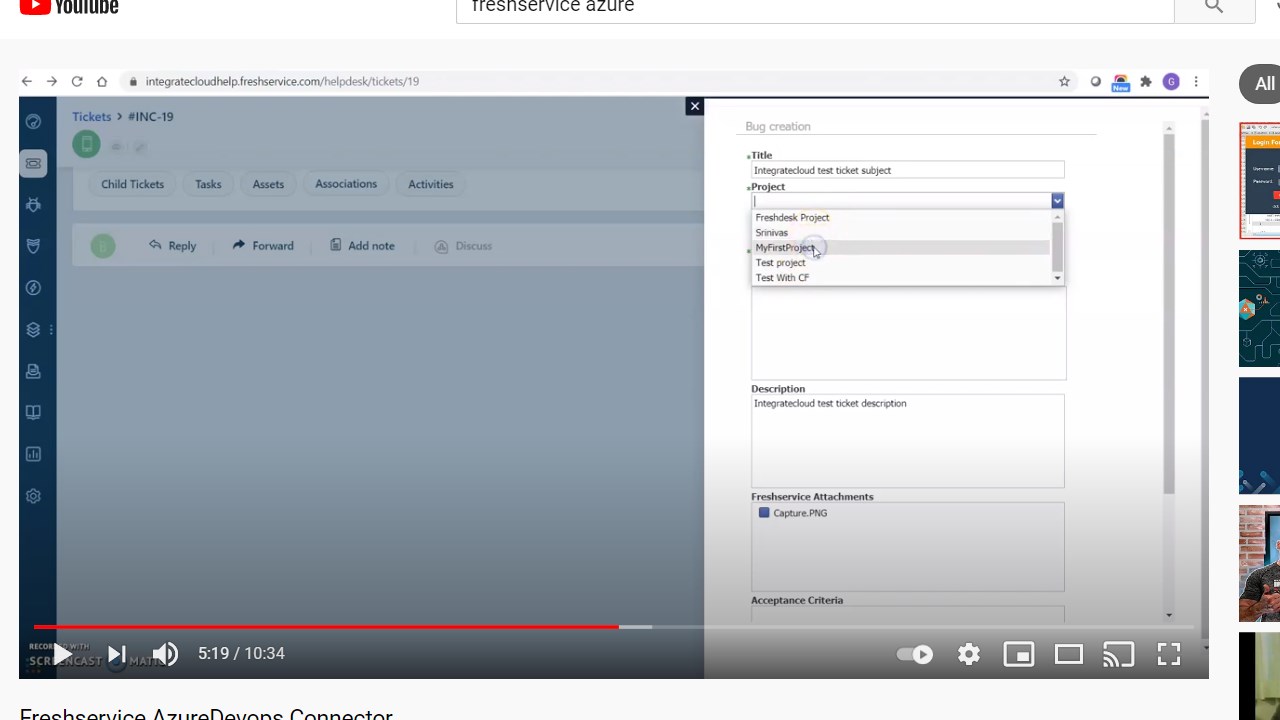
Task: Open the first suggested video thumbnail
Action: (x=1260, y=181)
